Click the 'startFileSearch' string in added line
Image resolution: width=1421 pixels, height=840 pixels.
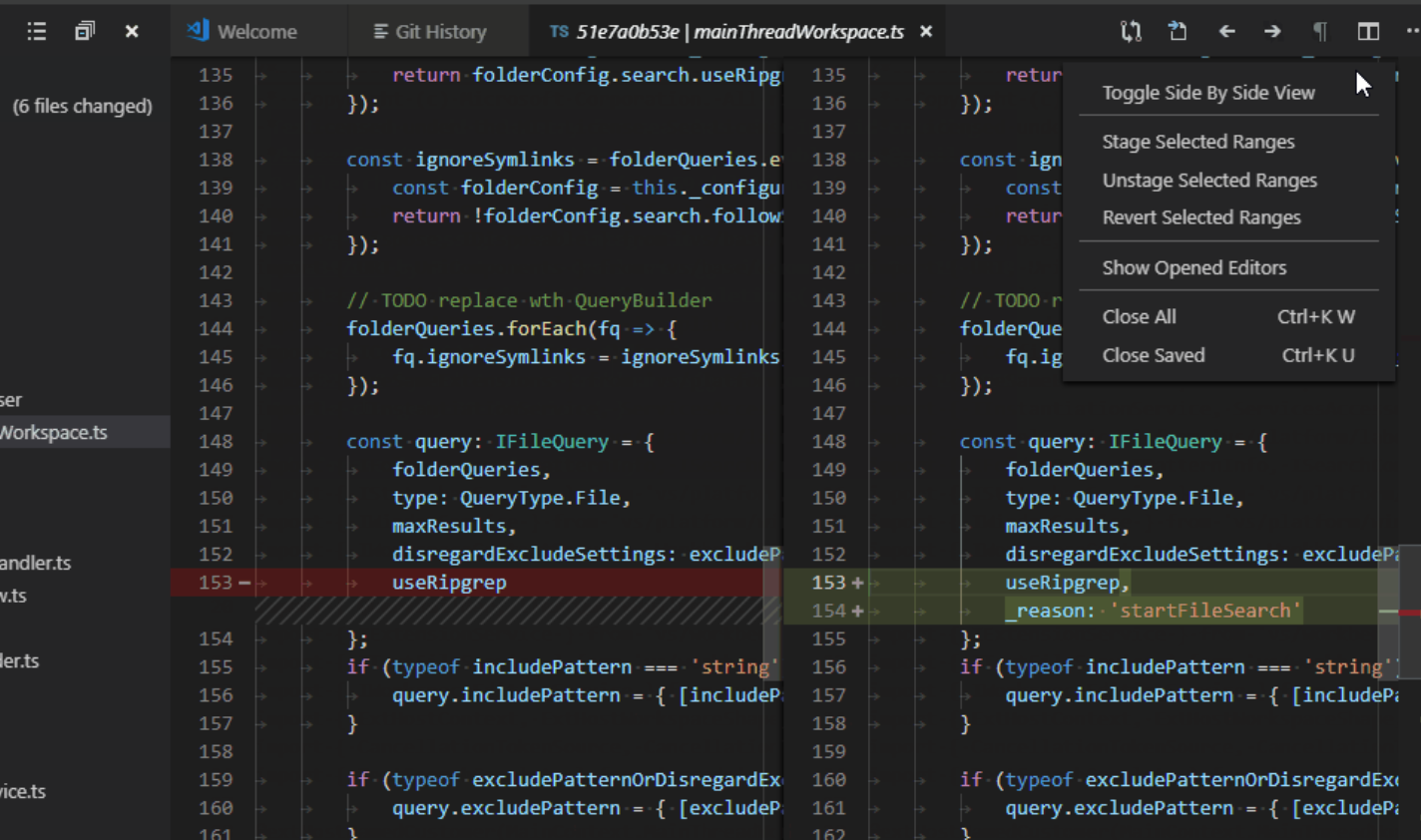1205,611
